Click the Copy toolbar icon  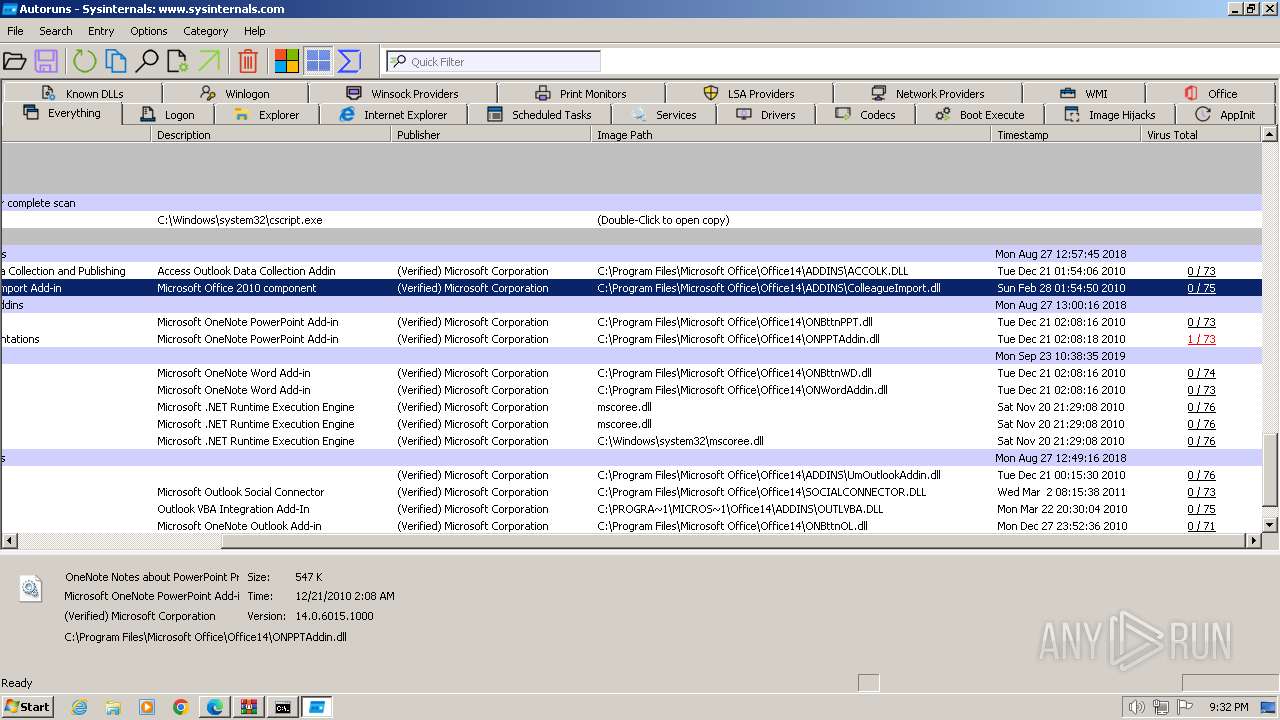pyautogui.click(x=116, y=62)
